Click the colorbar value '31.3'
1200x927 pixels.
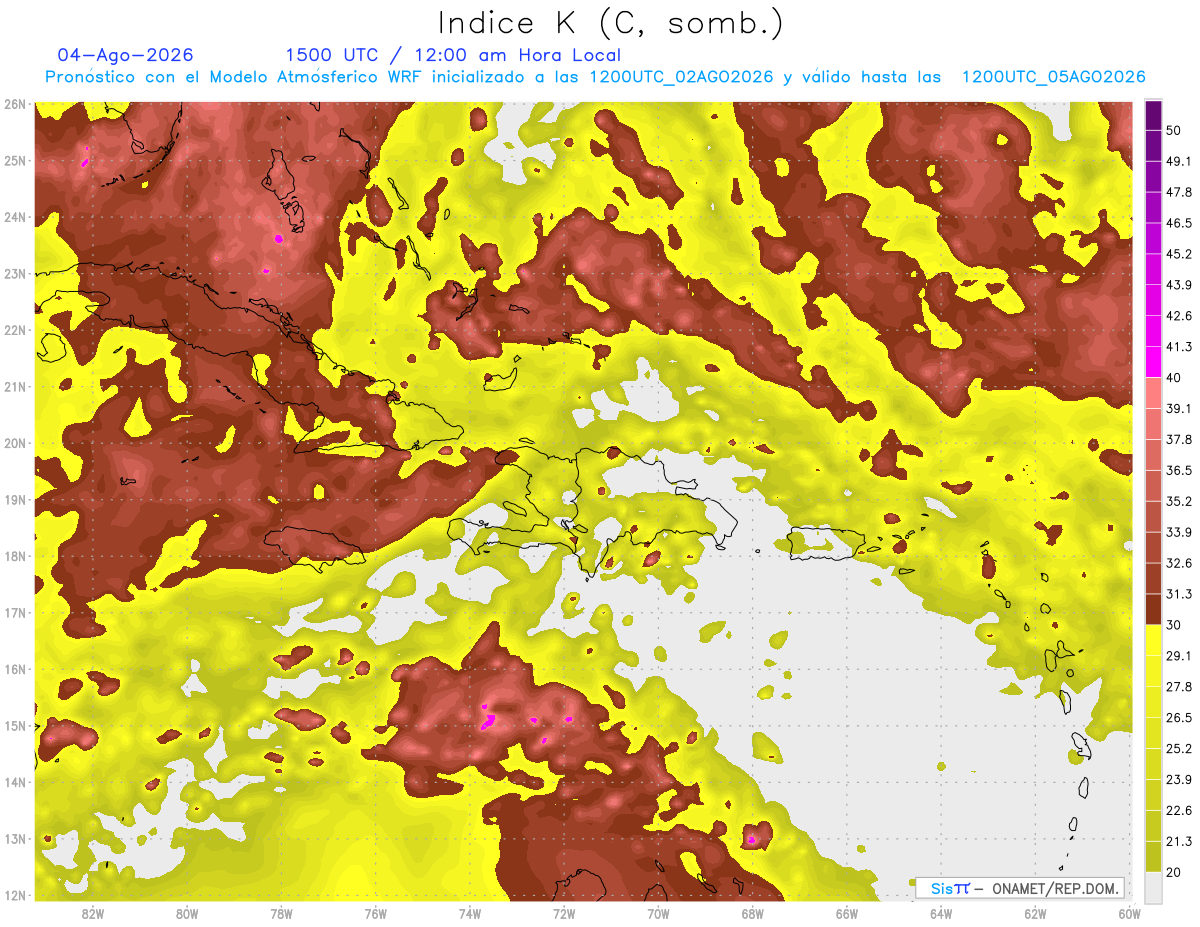[1178, 594]
